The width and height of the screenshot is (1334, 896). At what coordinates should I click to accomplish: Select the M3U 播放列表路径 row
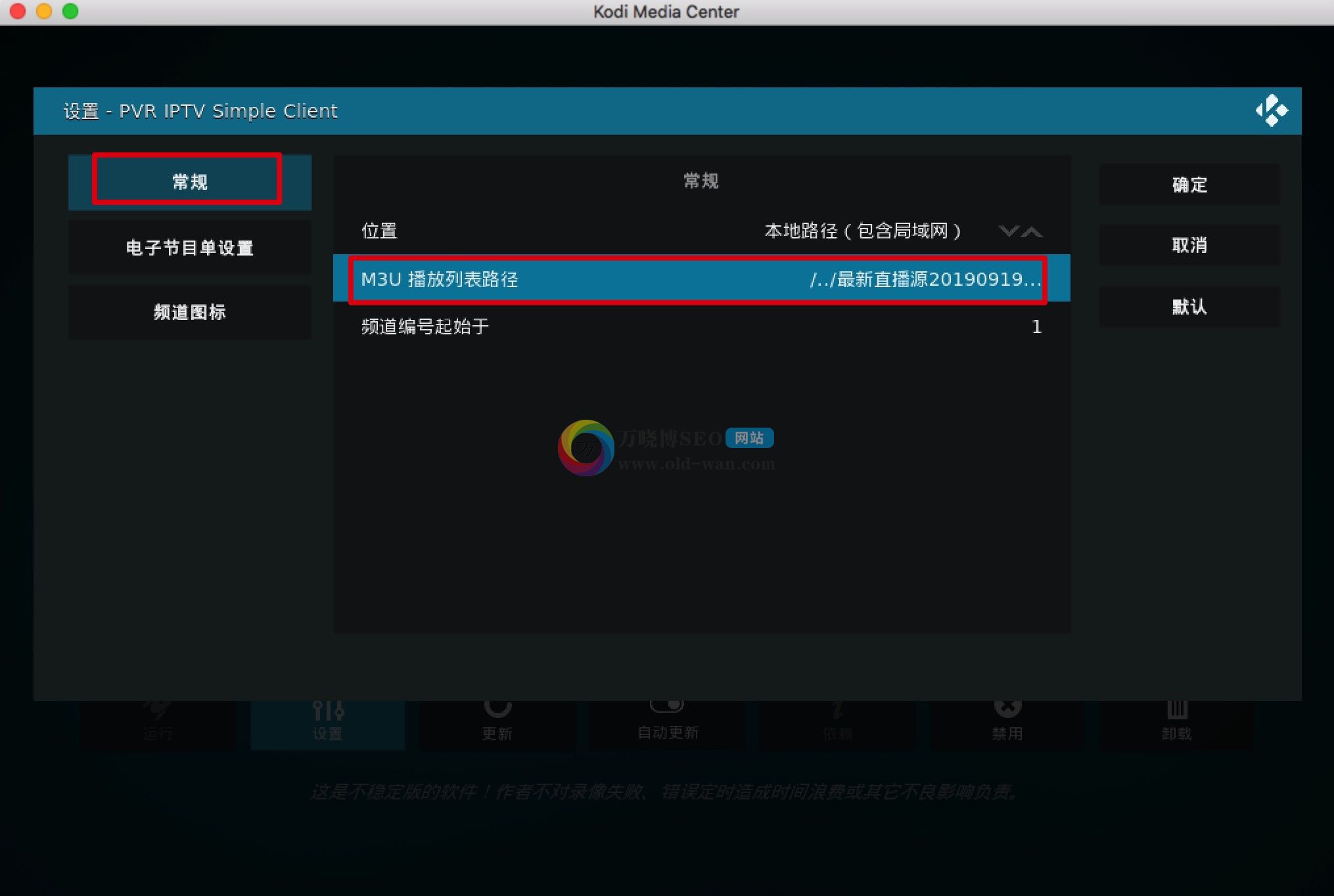[701, 279]
